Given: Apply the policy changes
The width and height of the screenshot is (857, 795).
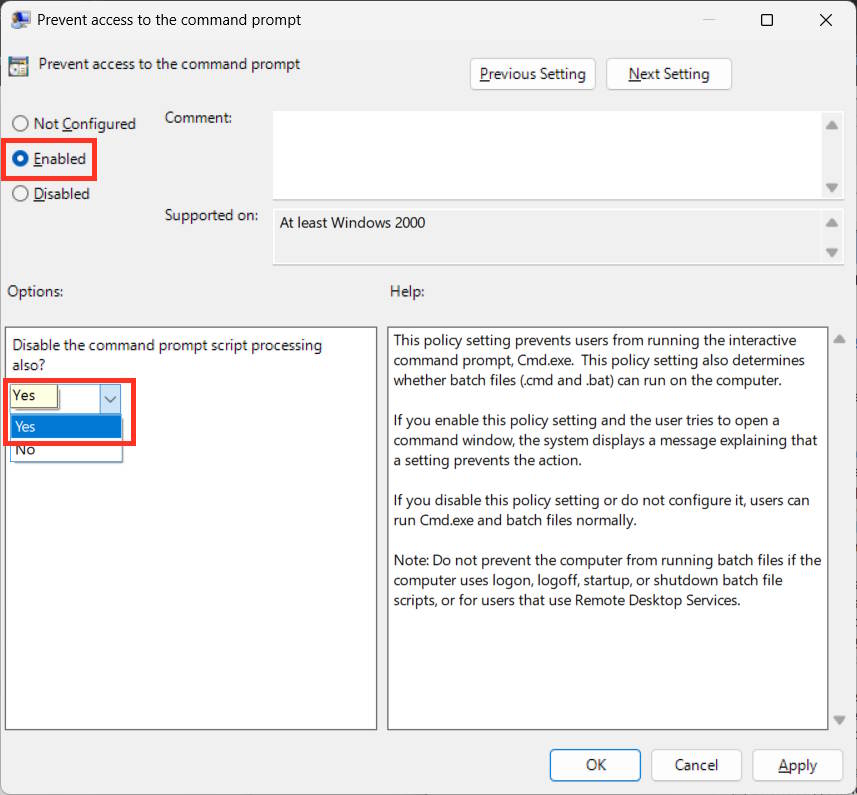Looking at the screenshot, I should pos(797,765).
